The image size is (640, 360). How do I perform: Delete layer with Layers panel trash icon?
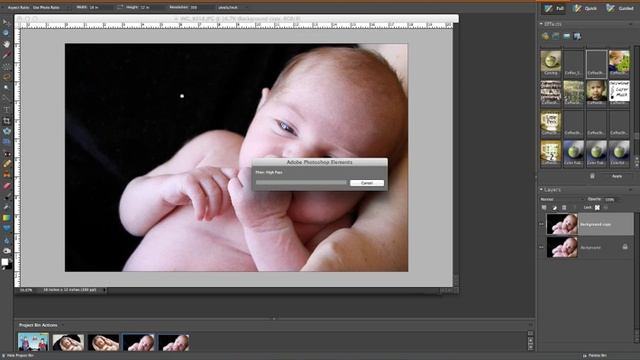(x=564, y=208)
